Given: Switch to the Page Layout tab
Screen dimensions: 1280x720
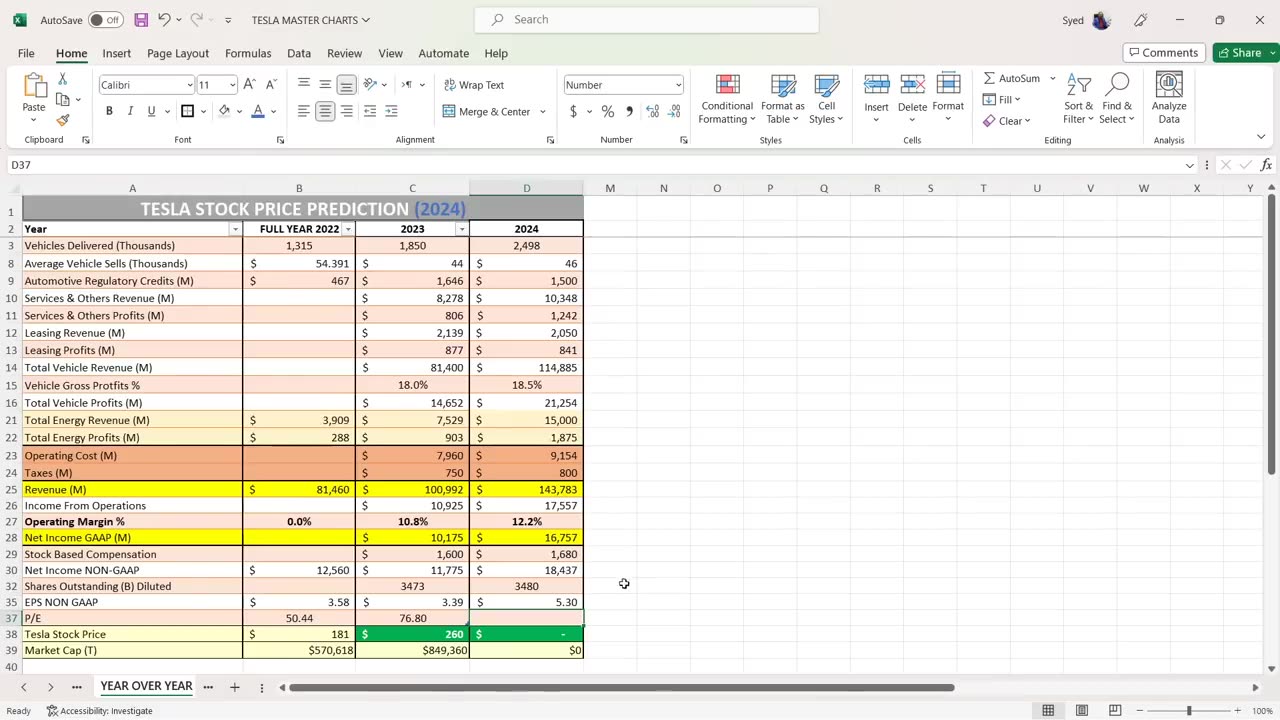Looking at the screenshot, I should click(x=178, y=53).
